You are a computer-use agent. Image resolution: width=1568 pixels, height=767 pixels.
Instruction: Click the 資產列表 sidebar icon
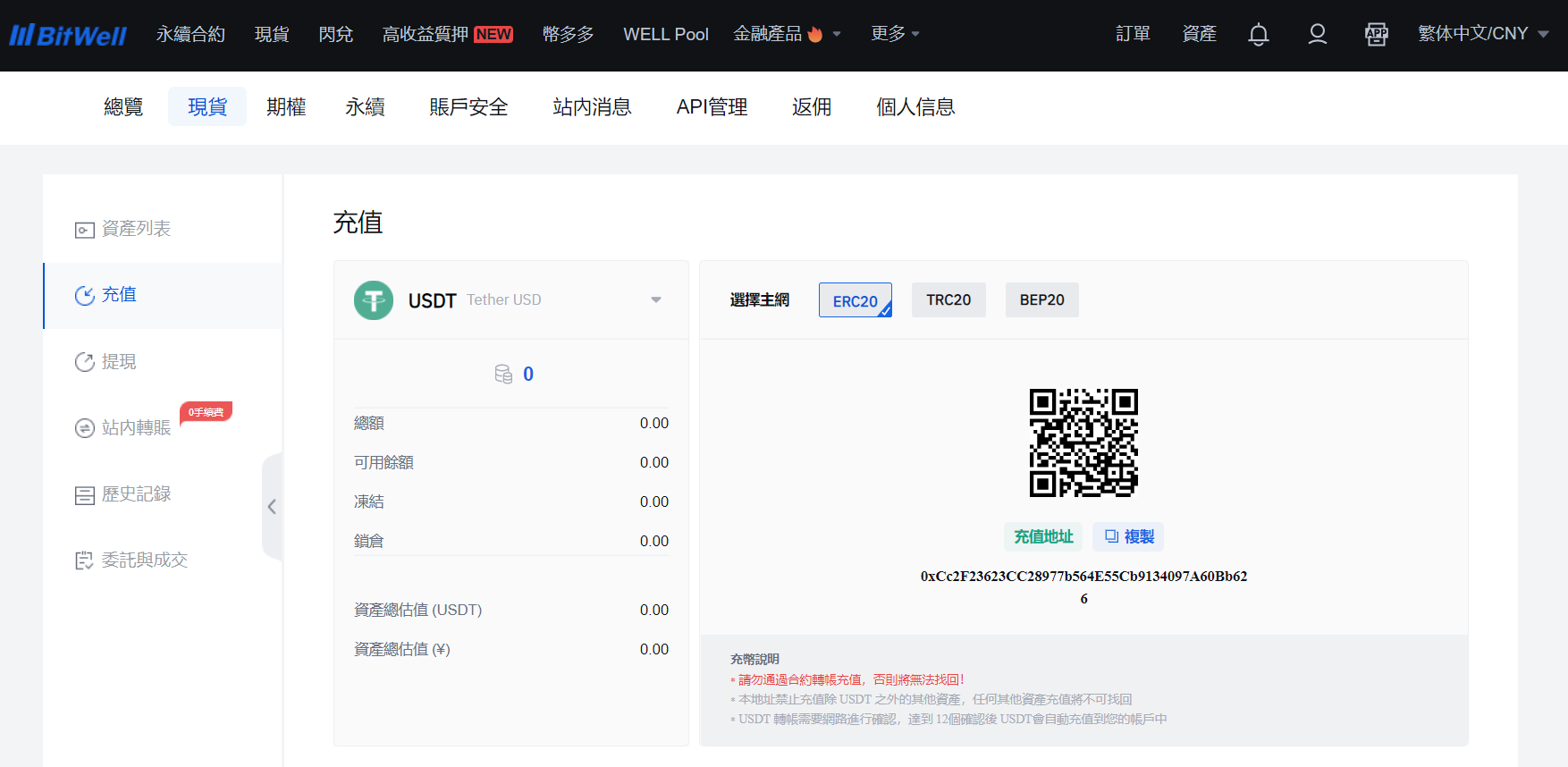click(x=85, y=230)
